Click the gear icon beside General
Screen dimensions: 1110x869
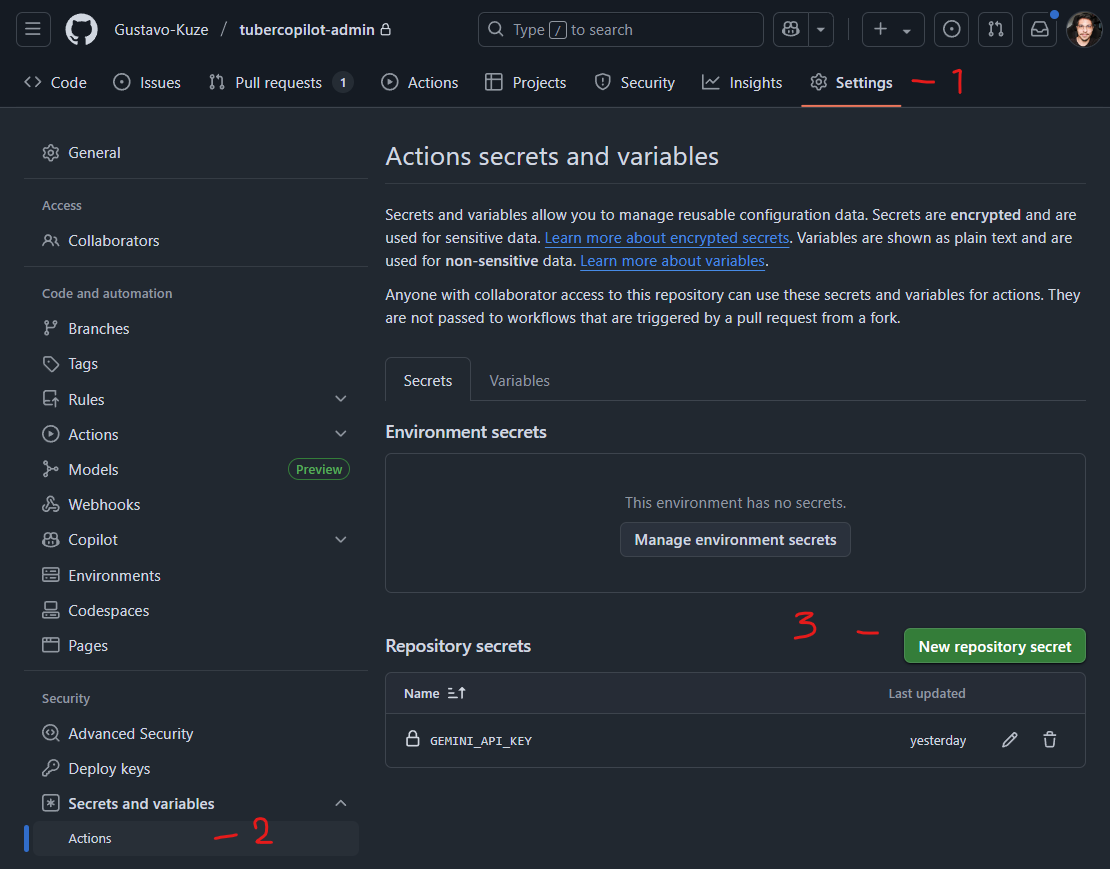pyautogui.click(x=51, y=153)
